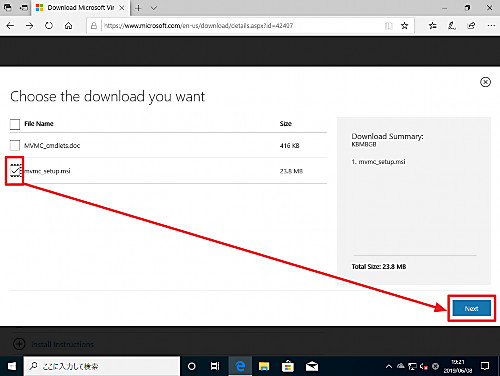Click the Total Size: 23.8 MB text
Viewport: 500px width, 376px height.
click(x=379, y=266)
